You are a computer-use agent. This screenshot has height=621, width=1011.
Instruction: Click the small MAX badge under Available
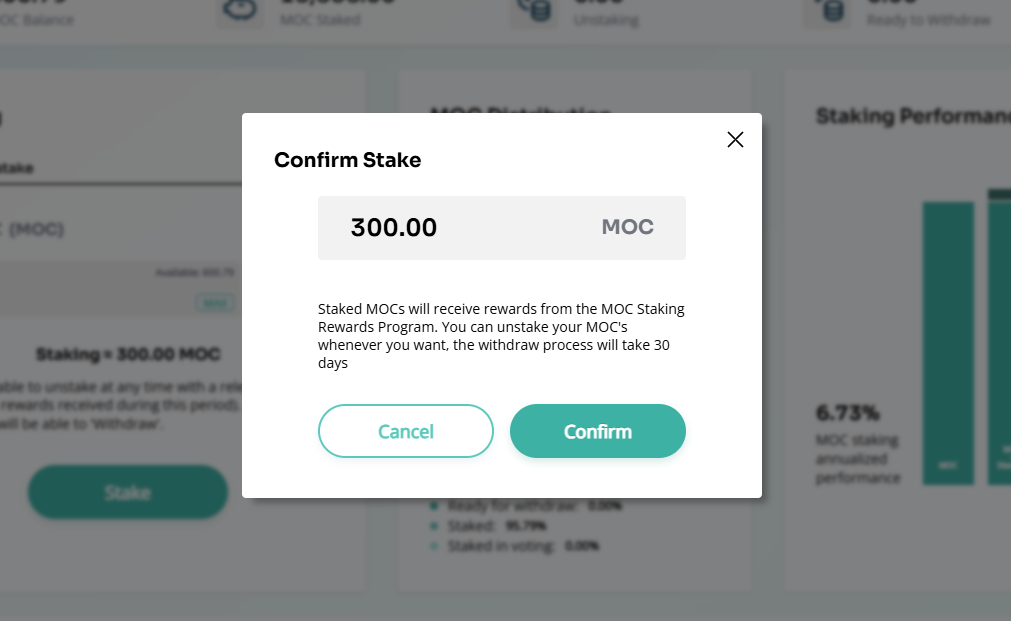[x=214, y=302]
